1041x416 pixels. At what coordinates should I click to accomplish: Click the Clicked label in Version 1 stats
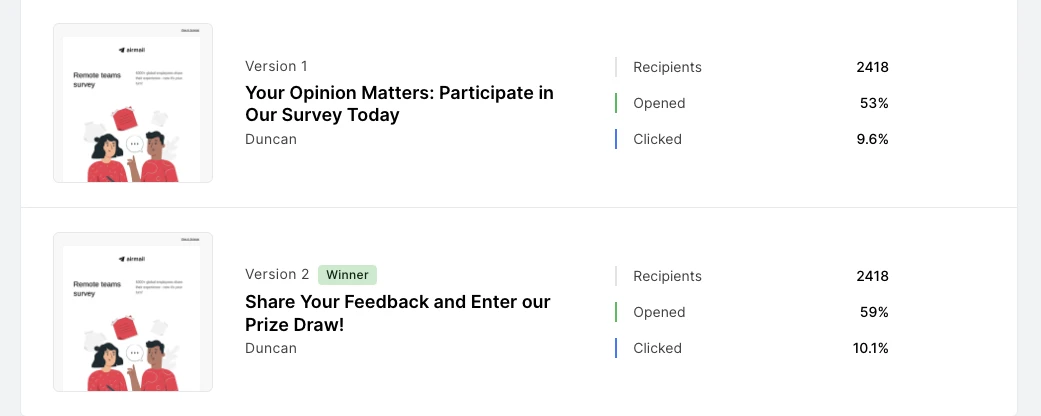pyautogui.click(x=657, y=139)
